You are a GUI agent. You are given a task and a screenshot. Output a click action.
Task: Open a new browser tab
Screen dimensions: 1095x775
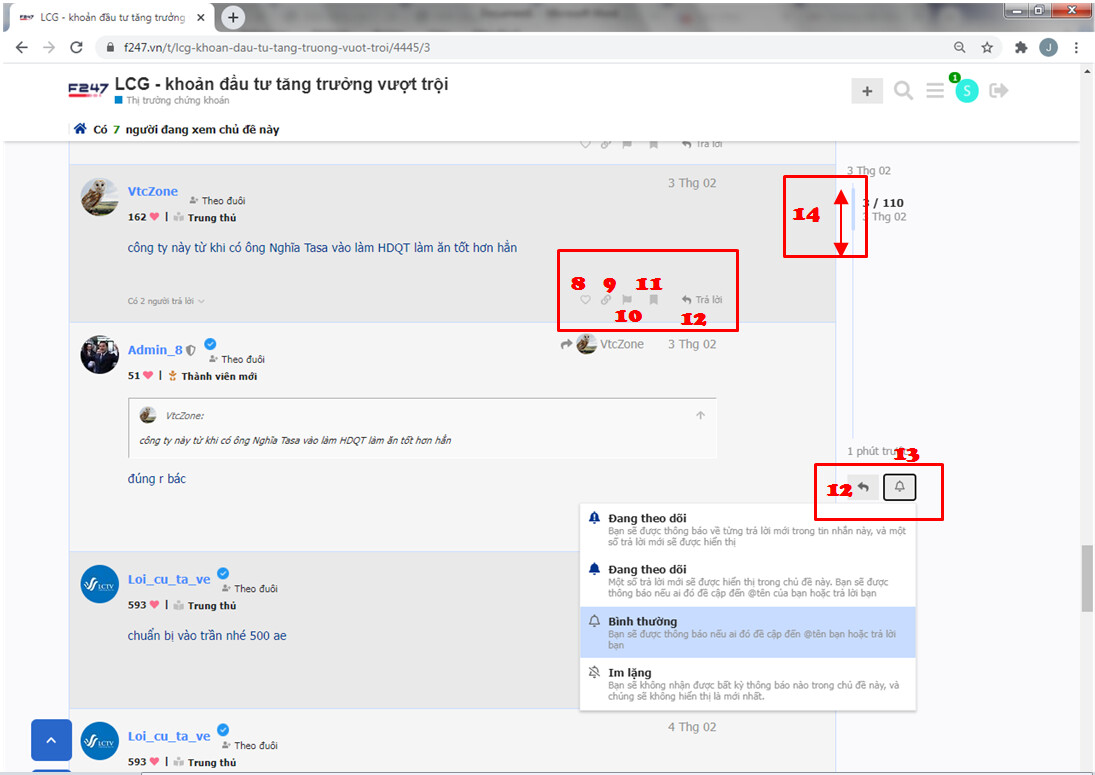point(233,17)
